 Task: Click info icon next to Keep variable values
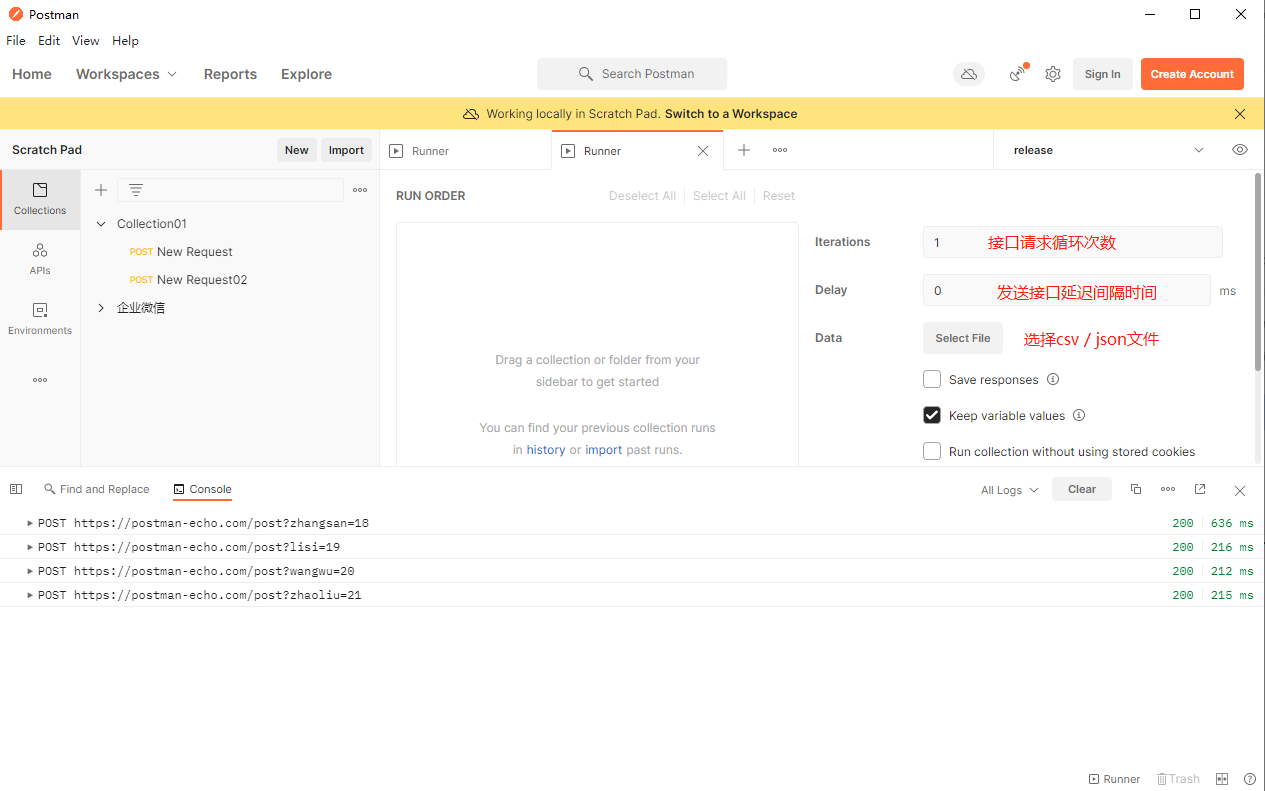(x=1079, y=415)
